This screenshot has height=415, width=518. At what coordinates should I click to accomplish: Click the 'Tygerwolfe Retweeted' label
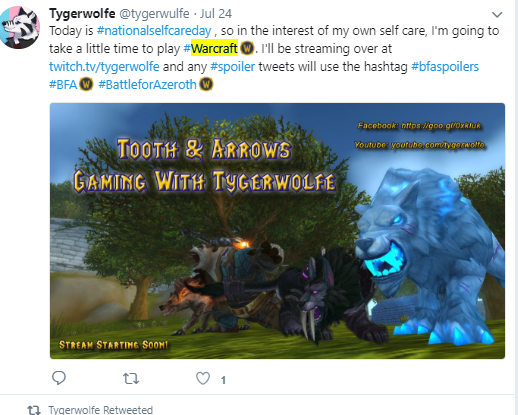tap(101, 410)
